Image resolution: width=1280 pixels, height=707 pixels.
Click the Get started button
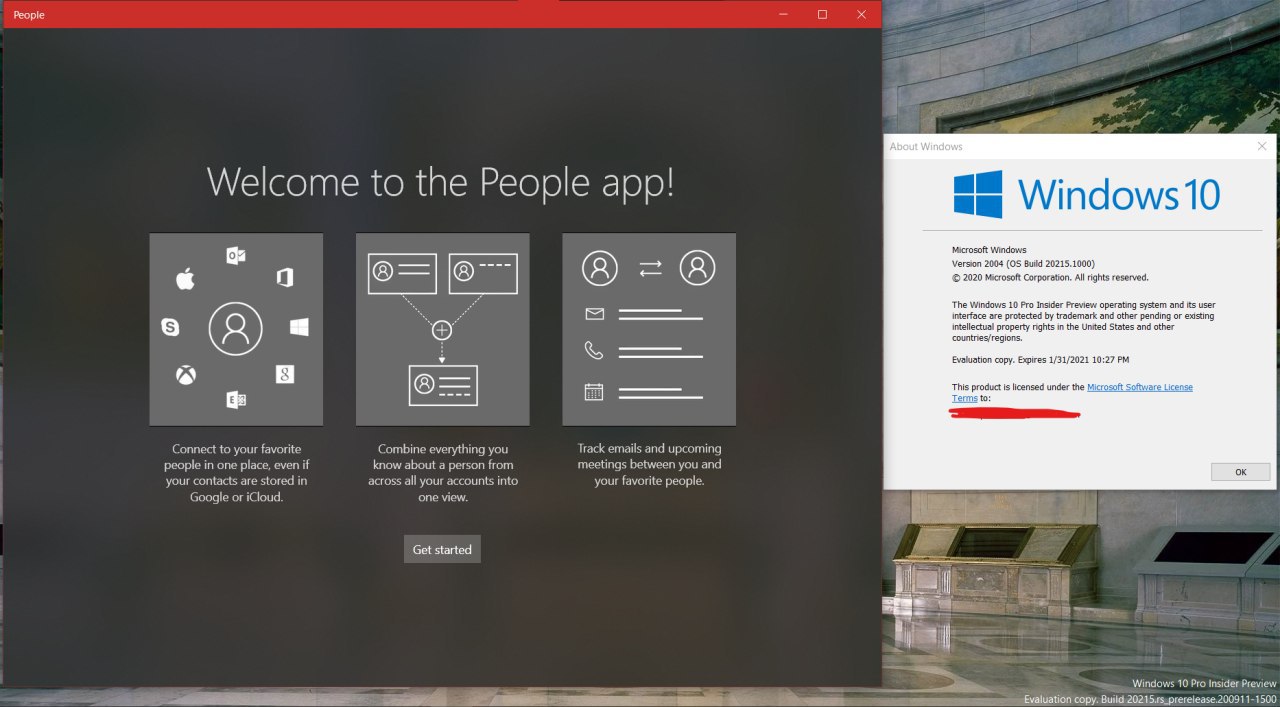(x=442, y=549)
